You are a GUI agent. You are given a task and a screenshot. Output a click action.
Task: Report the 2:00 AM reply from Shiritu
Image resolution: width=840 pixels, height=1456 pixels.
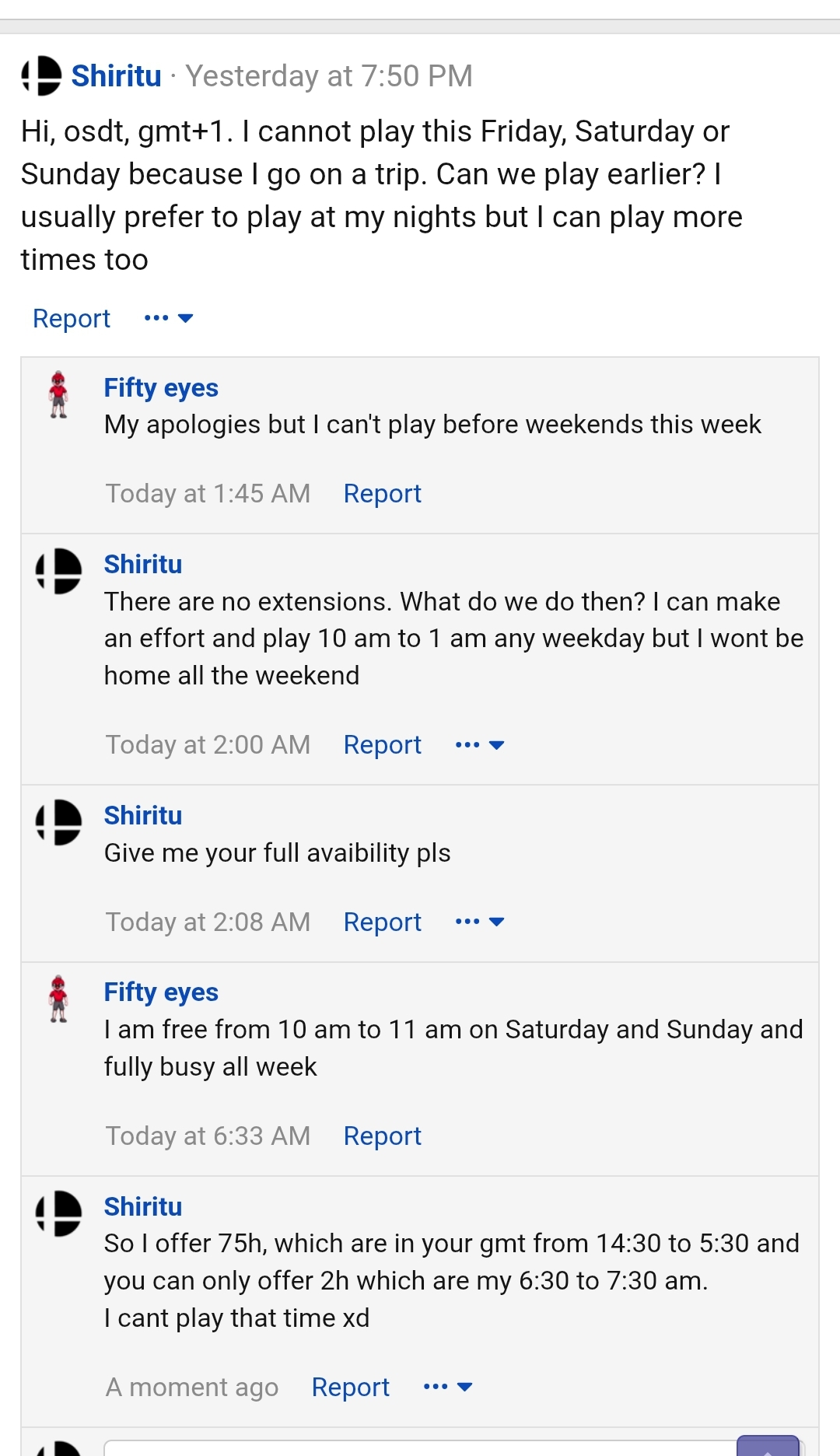[383, 745]
